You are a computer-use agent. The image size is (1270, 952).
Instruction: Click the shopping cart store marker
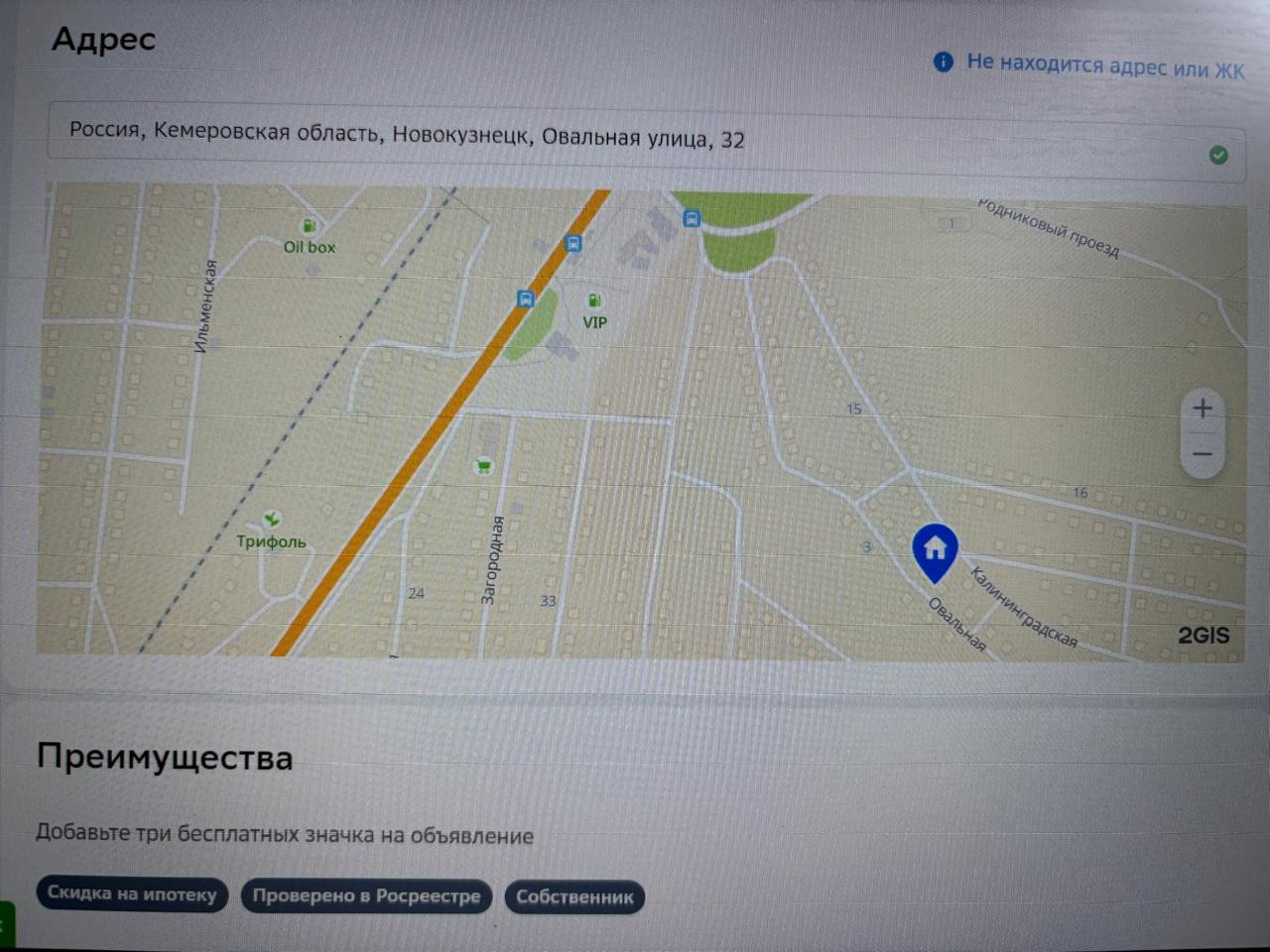point(483,465)
